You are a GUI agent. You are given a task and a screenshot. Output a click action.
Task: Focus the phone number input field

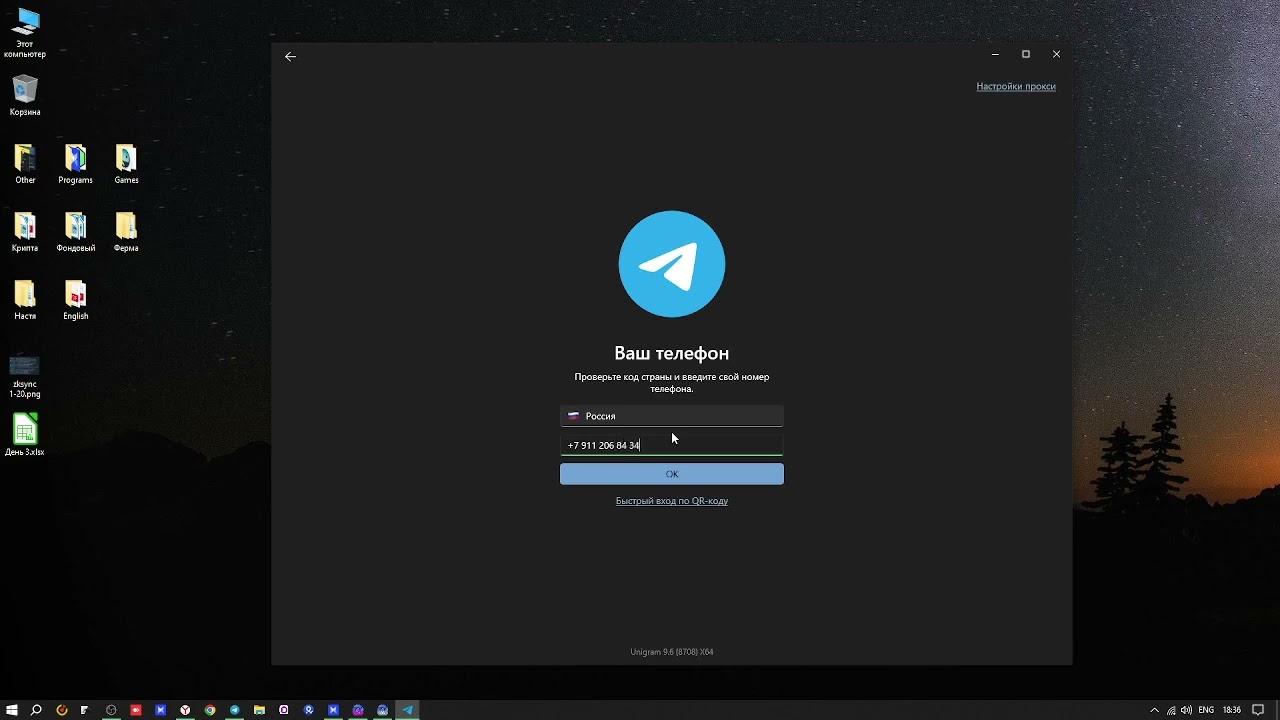tap(672, 445)
